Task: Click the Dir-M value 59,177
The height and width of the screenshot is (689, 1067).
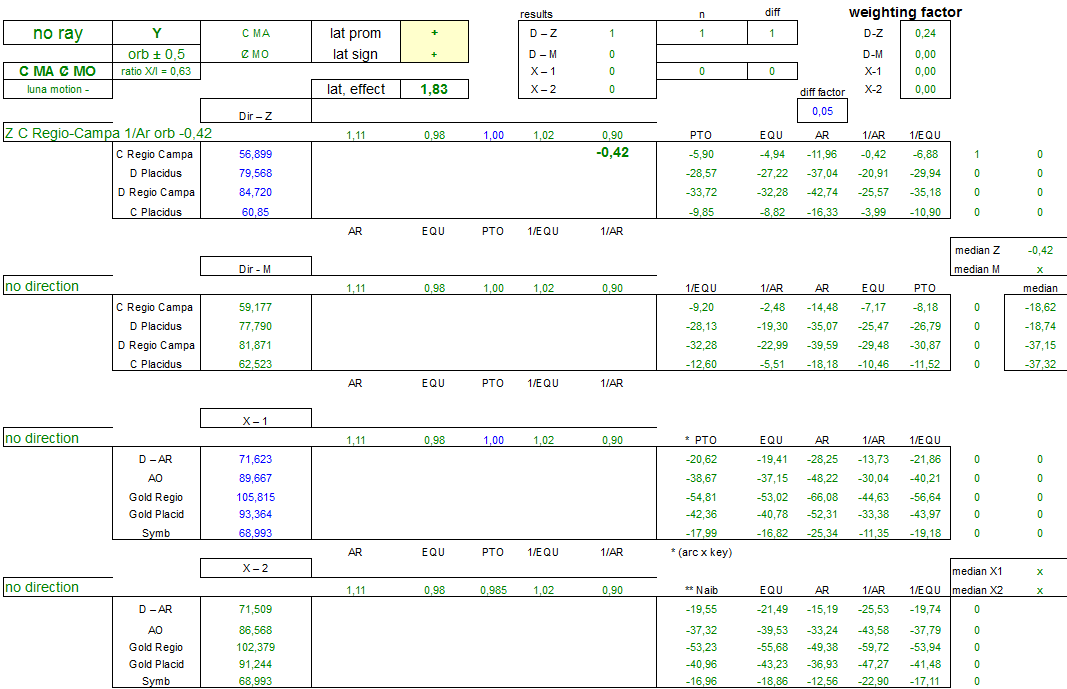Action: (255, 307)
